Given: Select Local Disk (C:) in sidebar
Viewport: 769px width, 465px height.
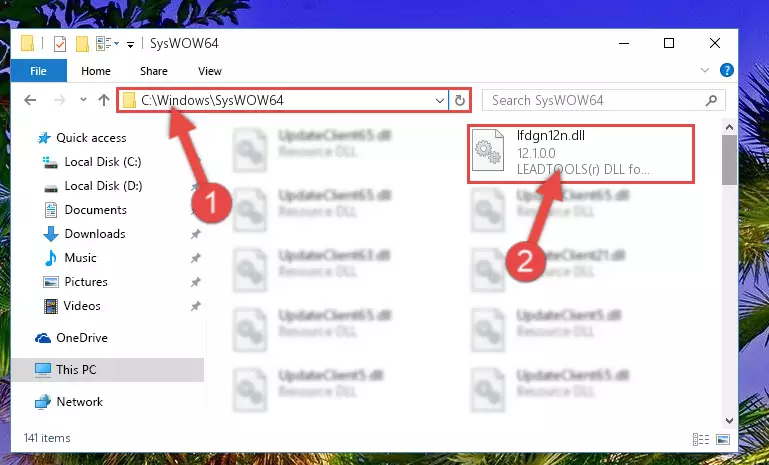Looking at the screenshot, I should pyautogui.click(x=103, y=162).
